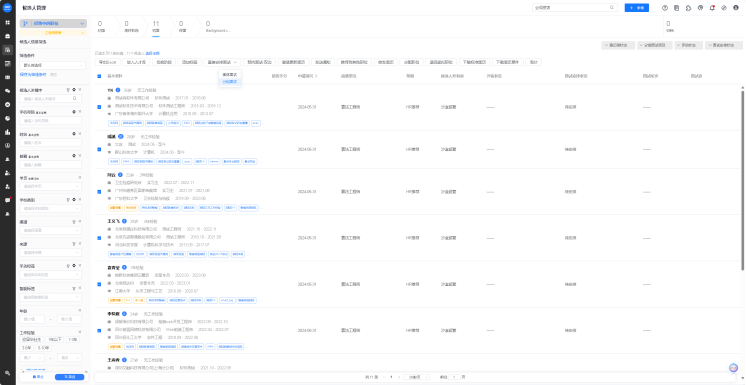Toggle the 5-10年 experience chip
Image resolution: width=746 pixels, height=385 pixels.
pos(43,348)
